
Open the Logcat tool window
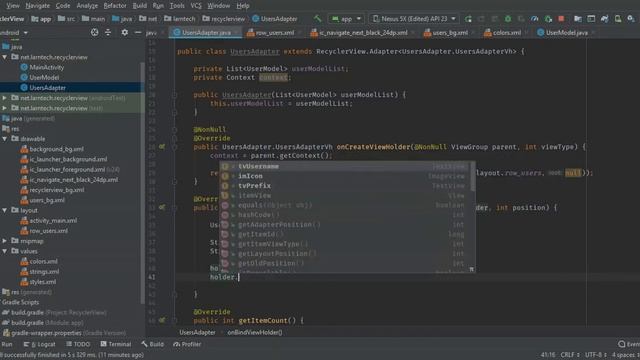pos(40,344)
